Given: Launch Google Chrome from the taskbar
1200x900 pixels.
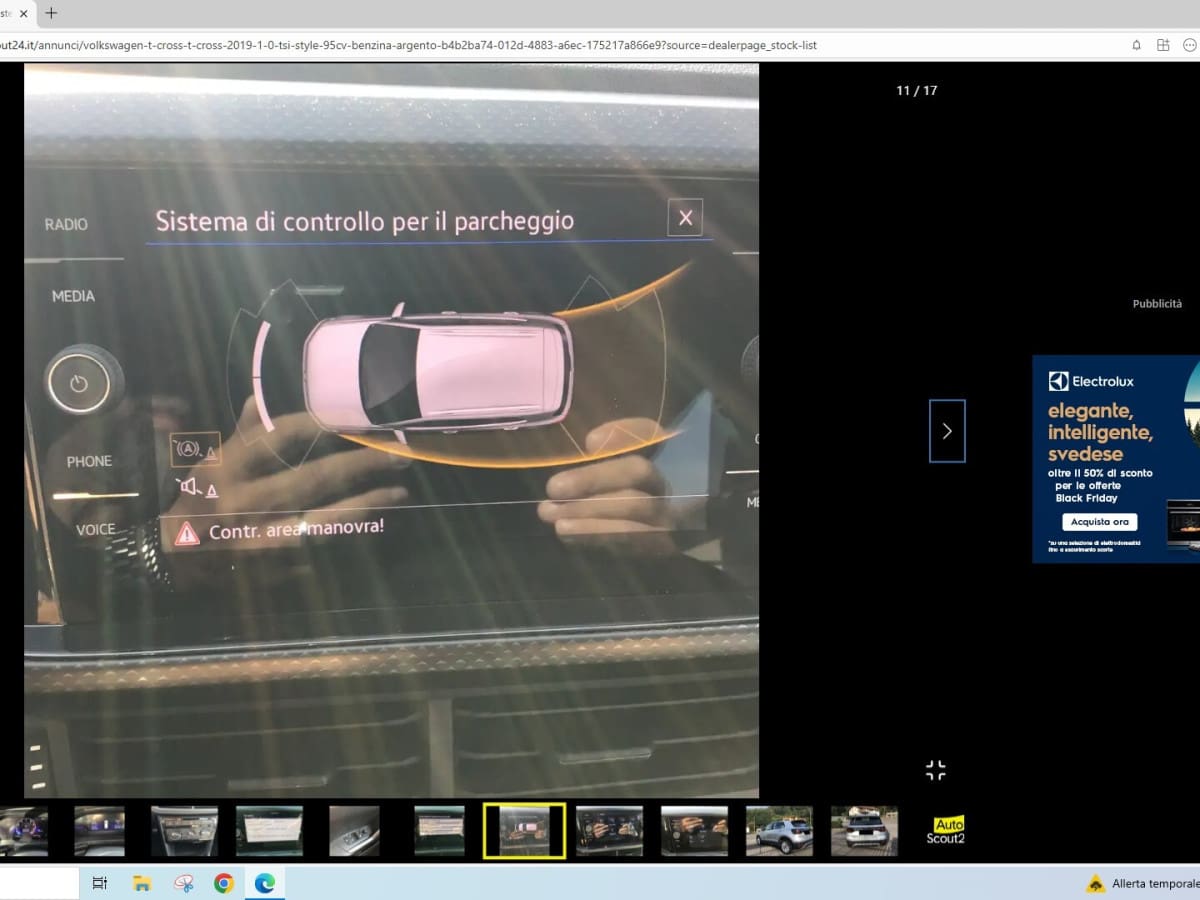Looking at the screenshot, I should pyautogui.click(x=224, y=883).
